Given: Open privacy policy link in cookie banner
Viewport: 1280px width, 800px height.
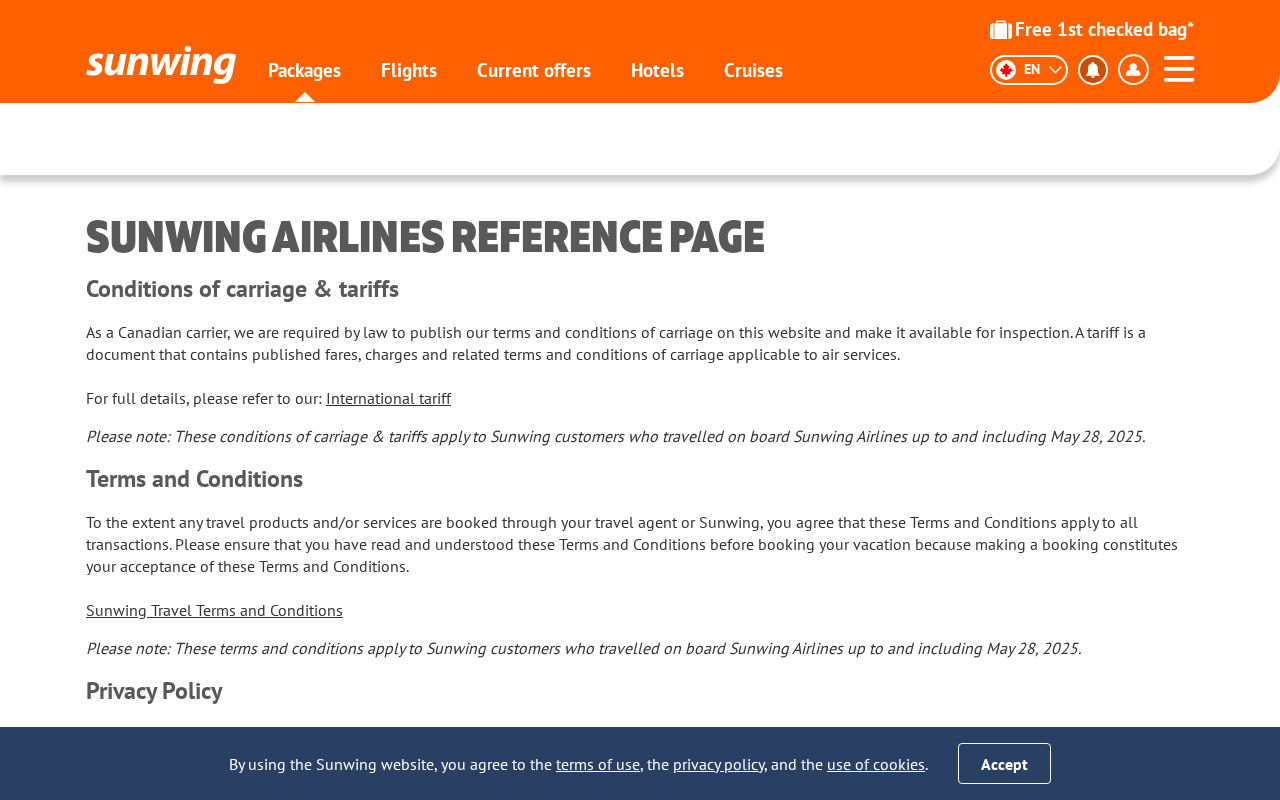Looking at the screenshot, I should (718, 764).
